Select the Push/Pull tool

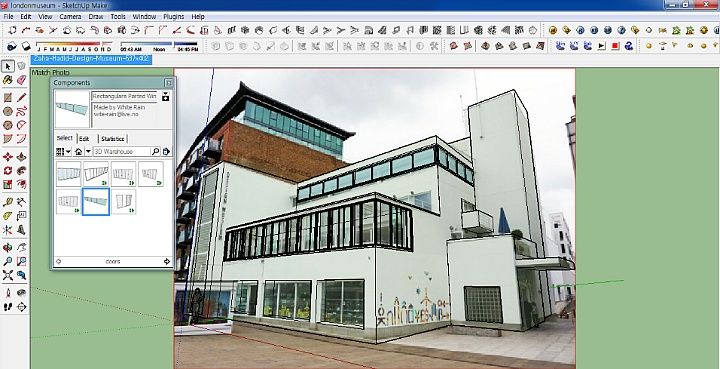pos(21,157)
